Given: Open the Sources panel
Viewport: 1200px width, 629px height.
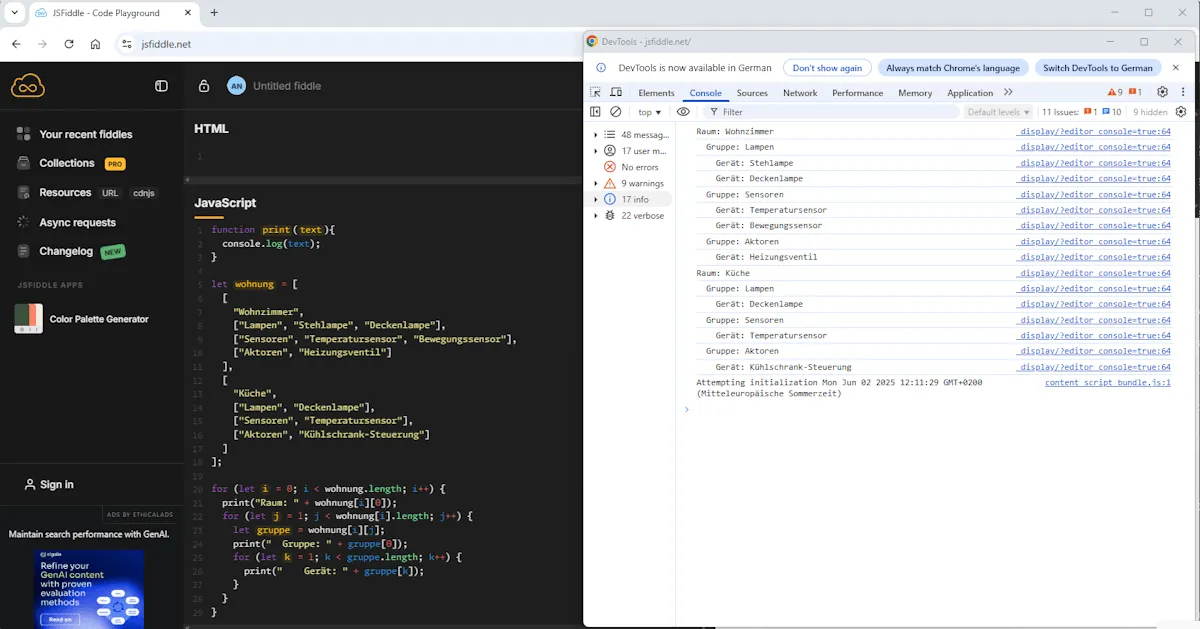Looking at the screenshot, I should [752, 92].
